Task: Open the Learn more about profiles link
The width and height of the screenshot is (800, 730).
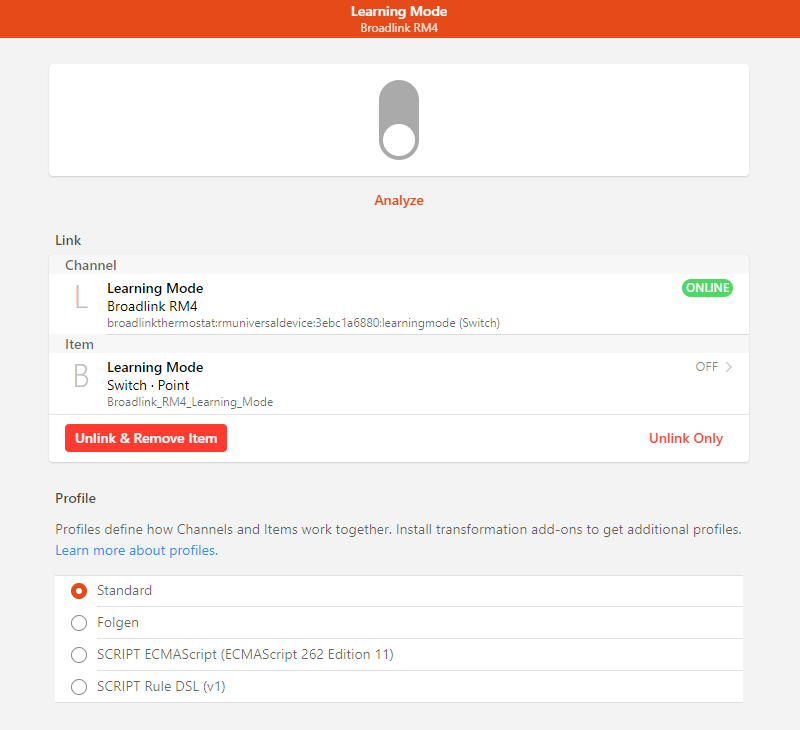Action: (x=137, y=550)
